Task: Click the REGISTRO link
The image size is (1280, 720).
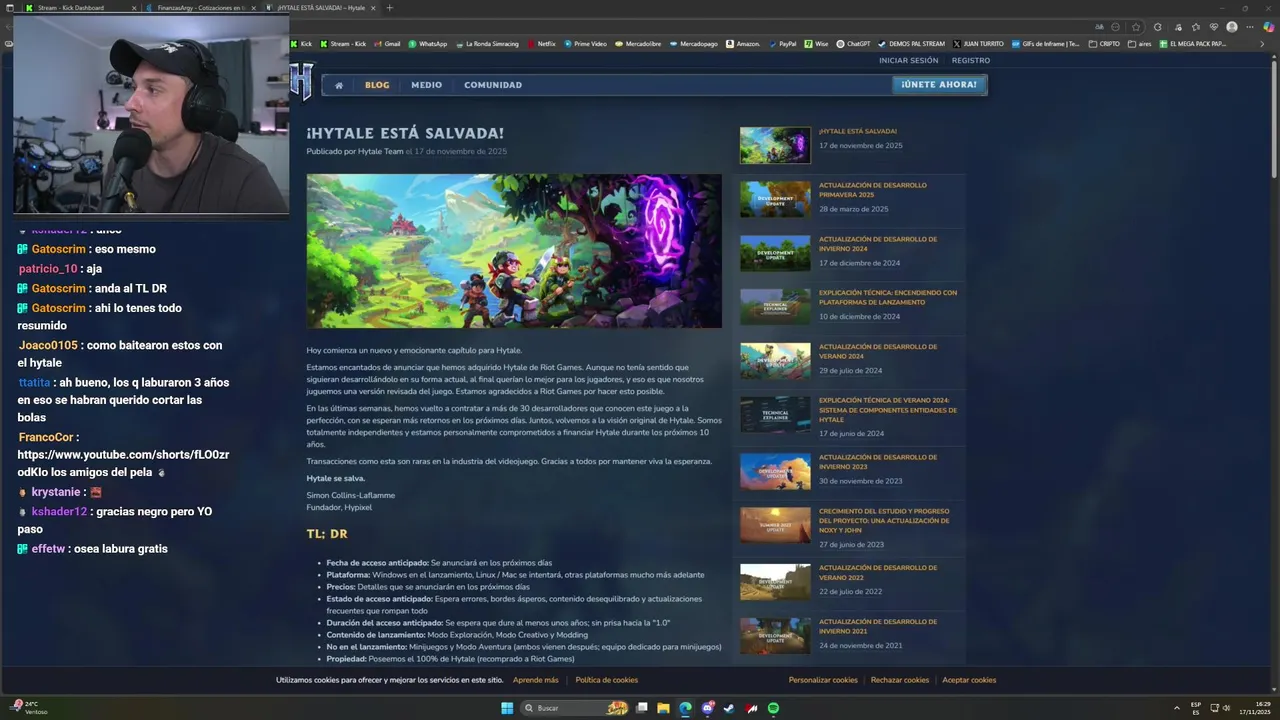Action: click(971, 60)
